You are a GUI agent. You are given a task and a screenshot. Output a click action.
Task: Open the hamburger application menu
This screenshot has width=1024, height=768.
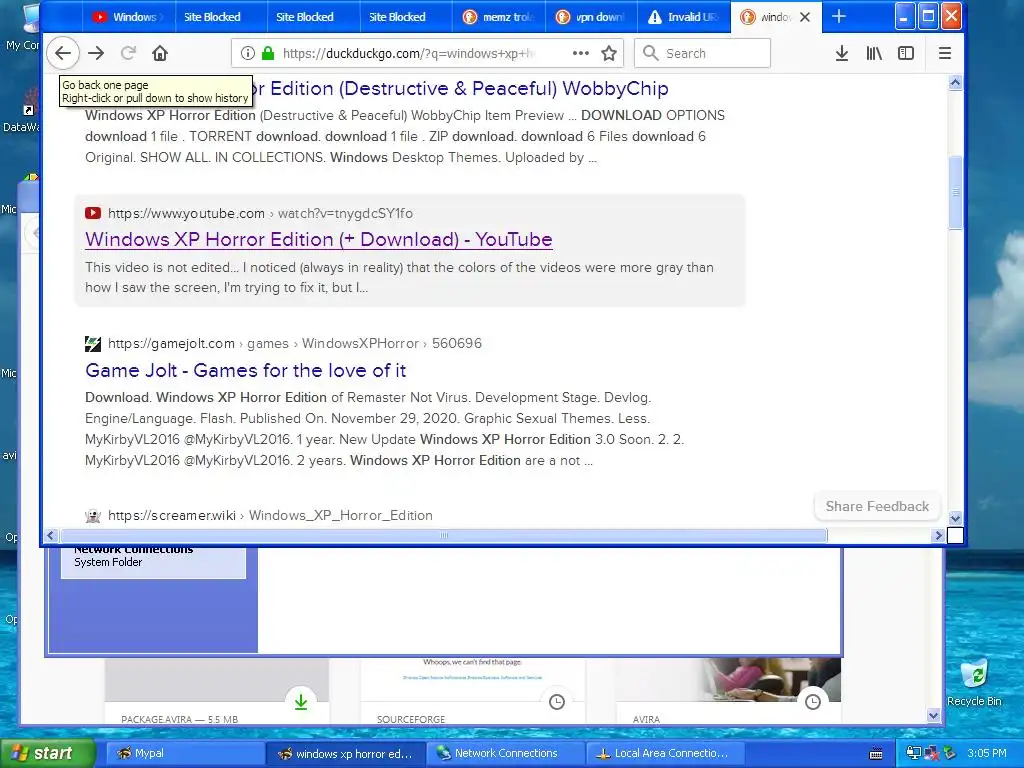point(944,54)
